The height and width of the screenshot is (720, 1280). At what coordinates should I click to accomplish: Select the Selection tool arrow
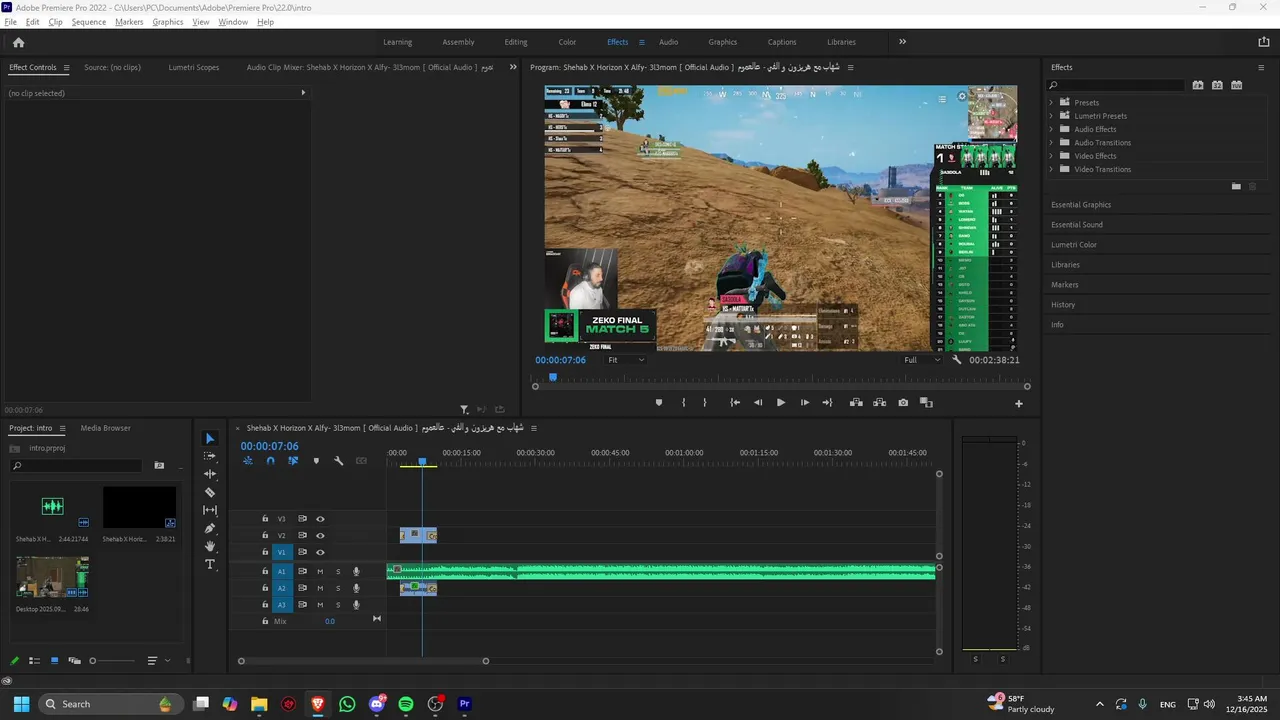(210, 439)
